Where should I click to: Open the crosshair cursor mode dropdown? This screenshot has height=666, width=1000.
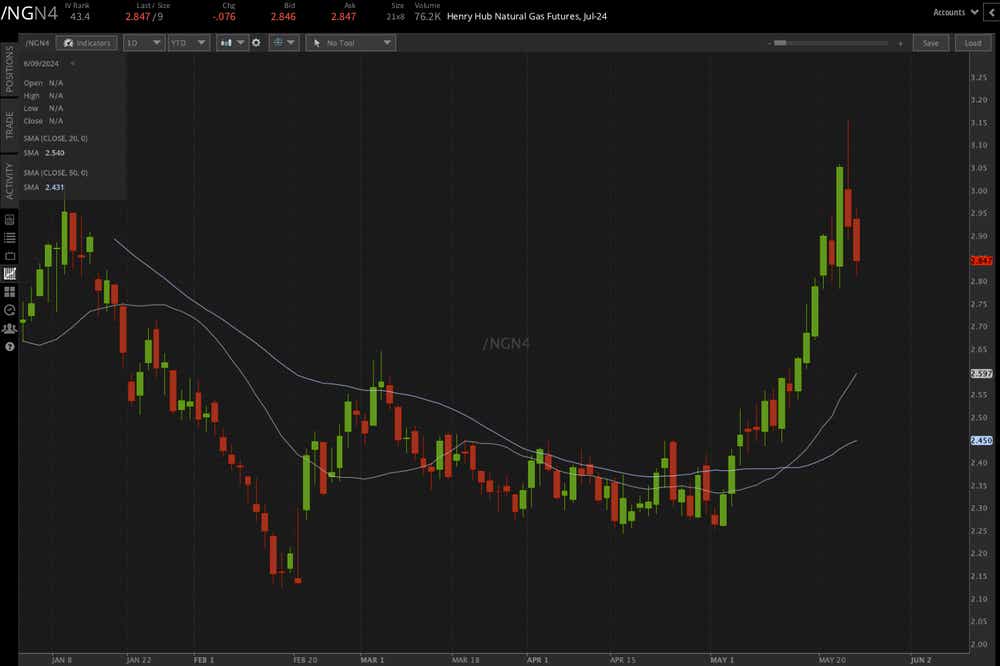click(283, 43)
